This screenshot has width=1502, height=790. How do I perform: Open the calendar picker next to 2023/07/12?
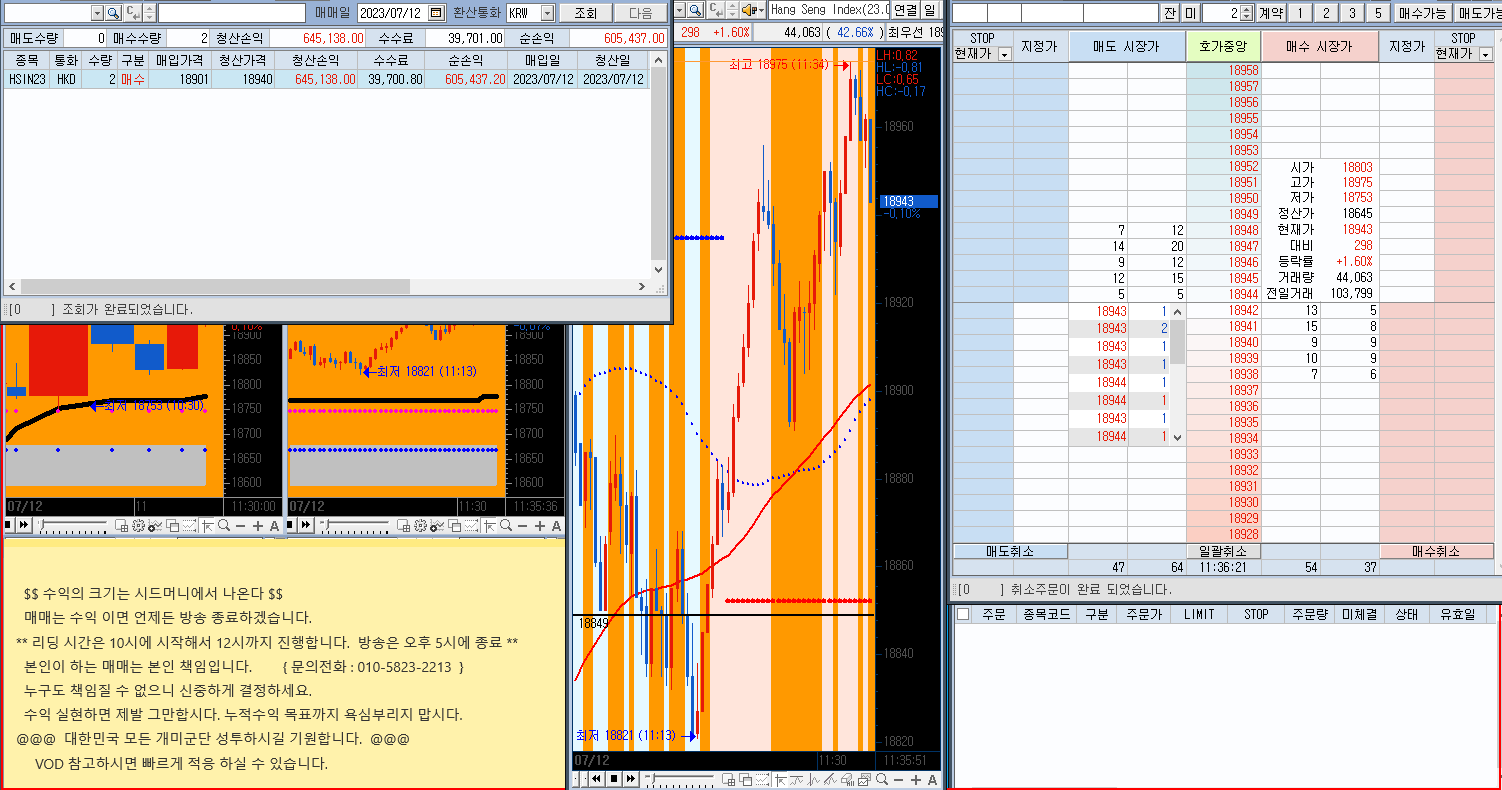tap(435, 13)
